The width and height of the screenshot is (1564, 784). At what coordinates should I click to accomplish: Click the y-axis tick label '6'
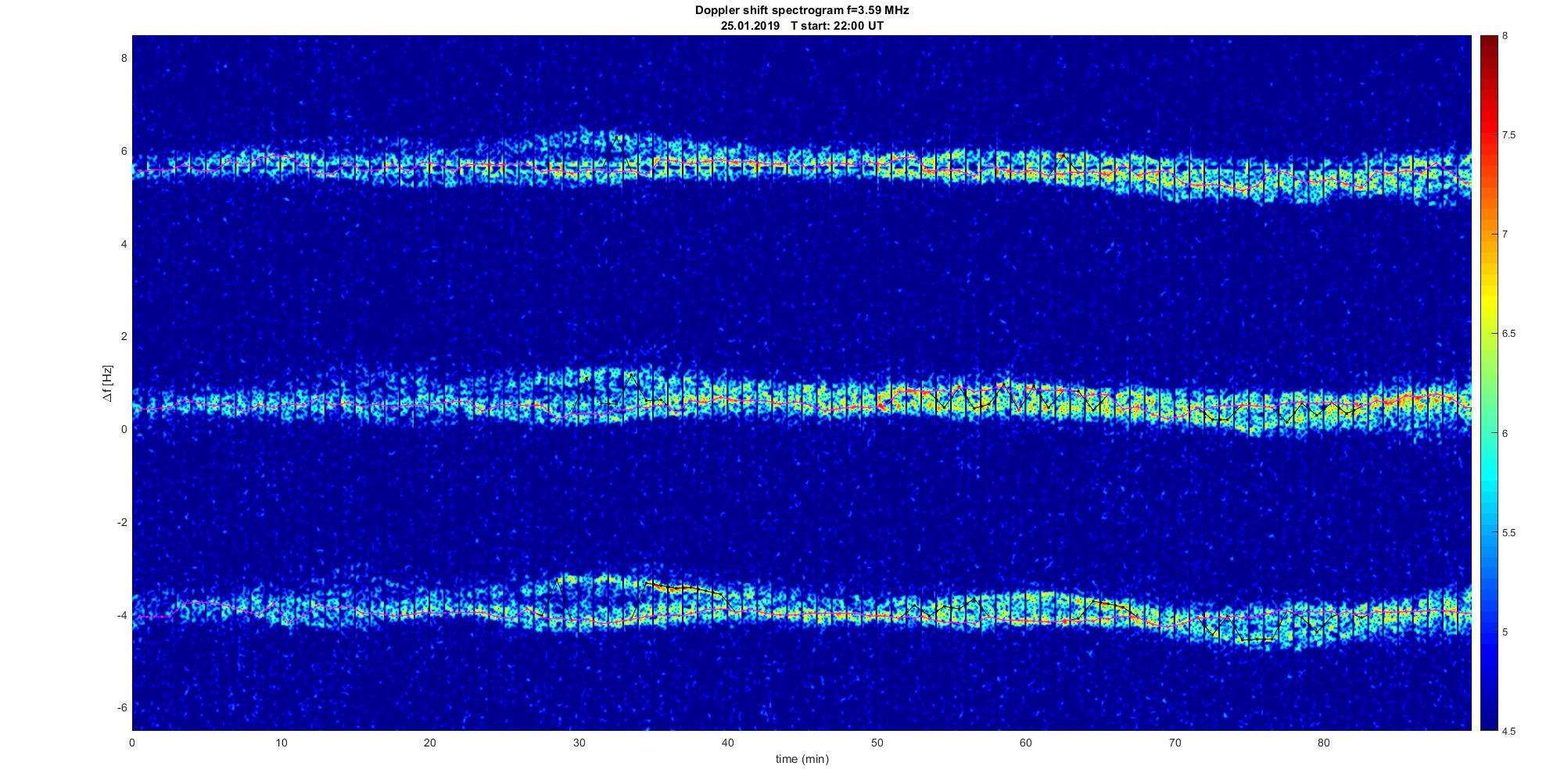point(124,152)
